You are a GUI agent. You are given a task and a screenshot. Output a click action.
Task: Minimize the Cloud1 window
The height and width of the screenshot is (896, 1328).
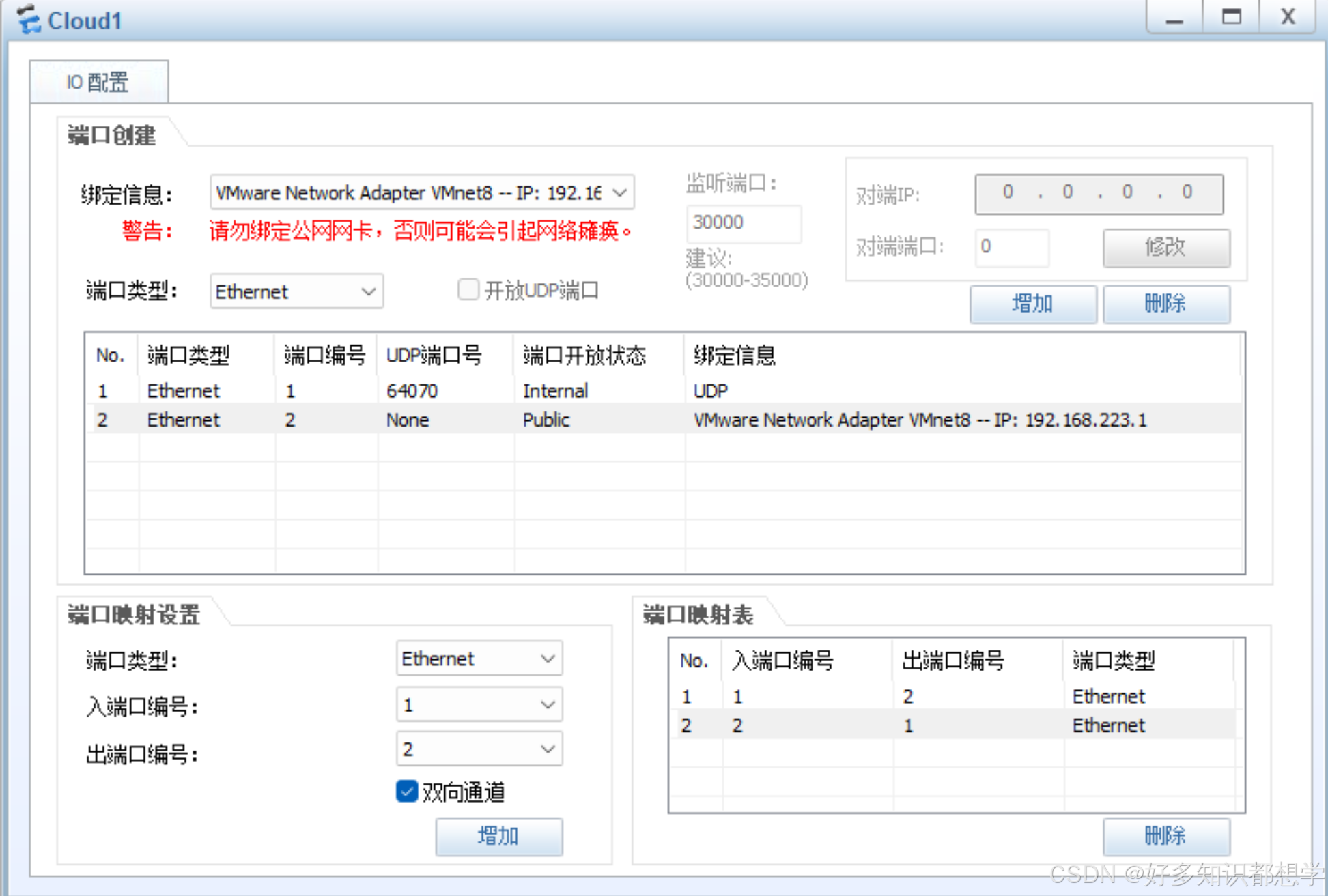(1174, 18)
